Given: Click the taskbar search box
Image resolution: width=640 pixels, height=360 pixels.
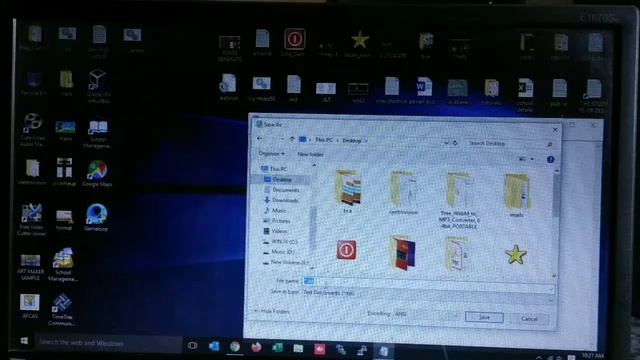Looking at the screenshot, I should point(108,343).
